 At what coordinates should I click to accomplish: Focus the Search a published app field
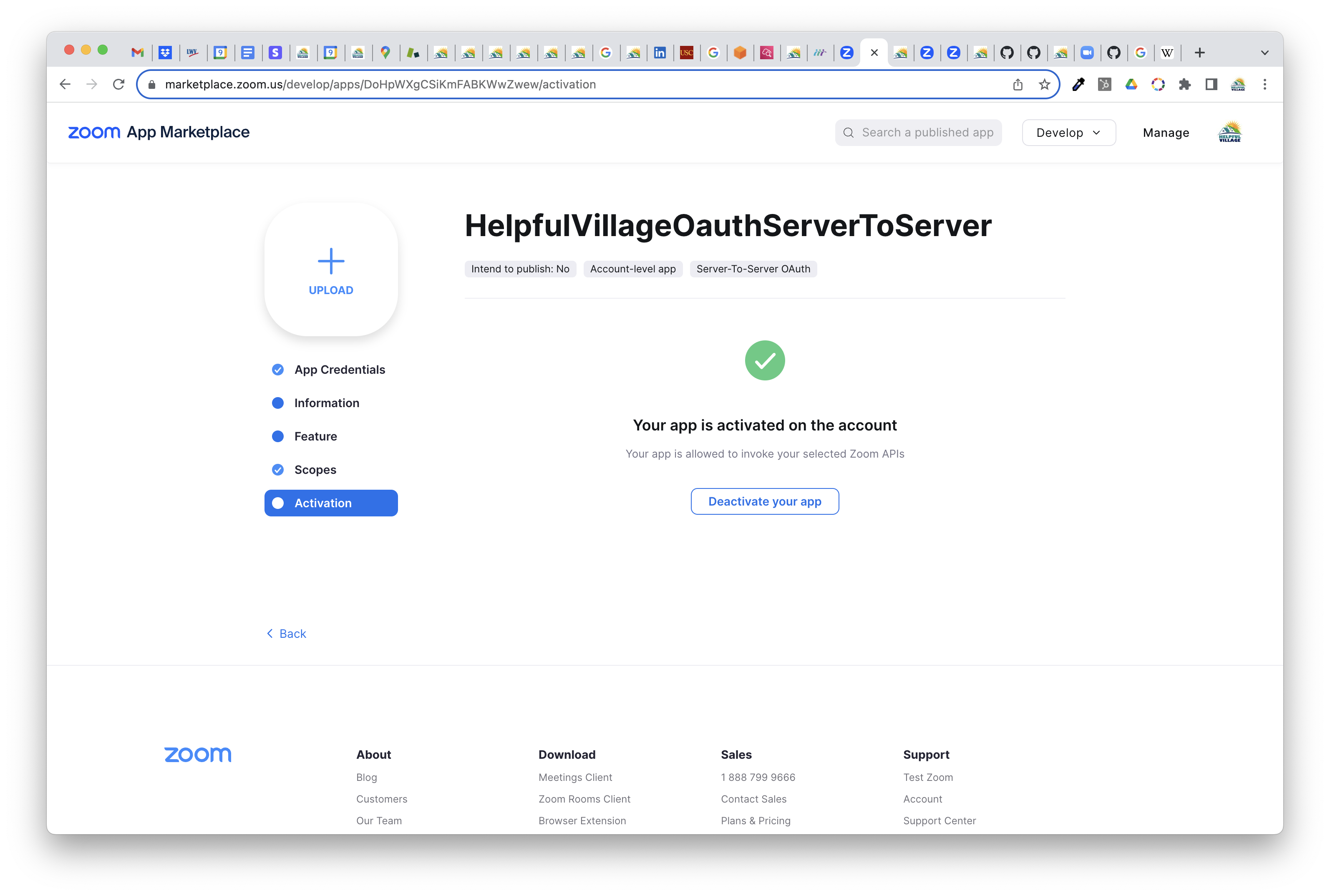pos(918,133)
